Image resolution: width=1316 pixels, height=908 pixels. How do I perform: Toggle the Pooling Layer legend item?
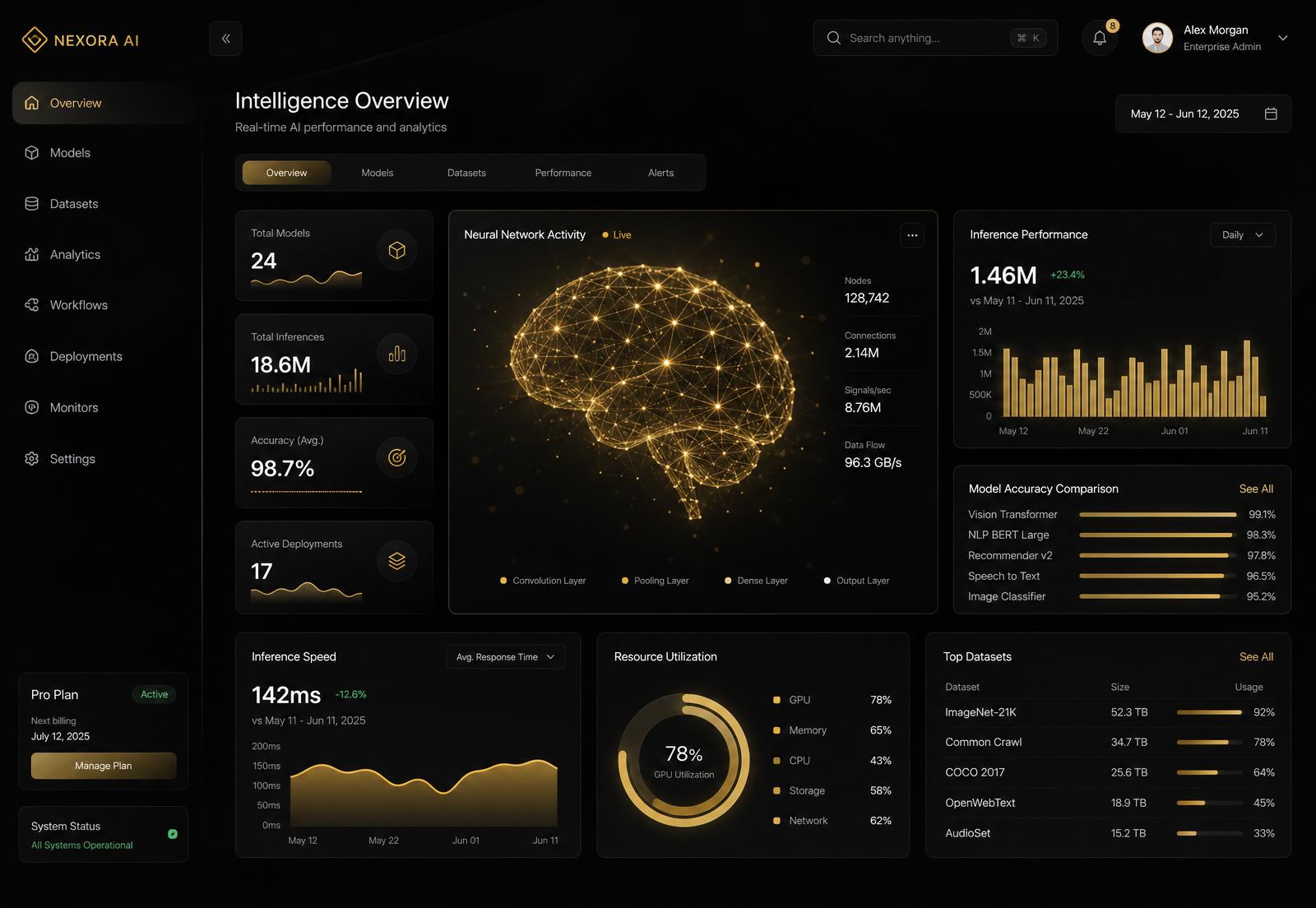(x=656, y=581)
